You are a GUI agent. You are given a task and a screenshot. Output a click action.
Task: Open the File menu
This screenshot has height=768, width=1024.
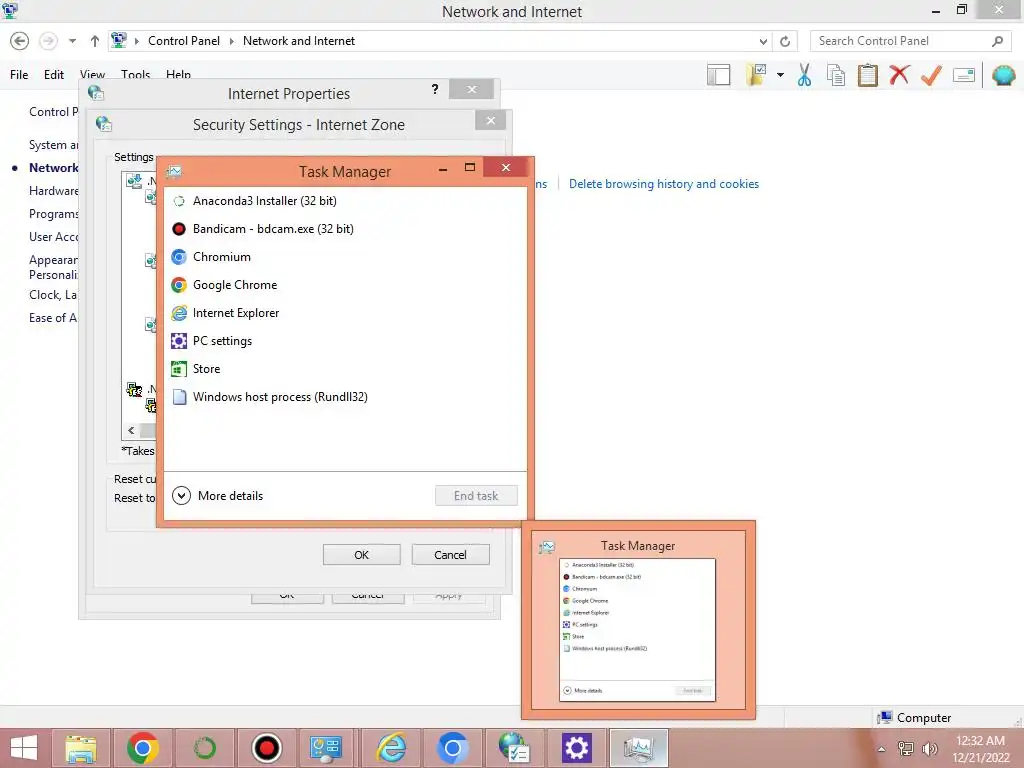pyautogui.click(x=19, y=74)
